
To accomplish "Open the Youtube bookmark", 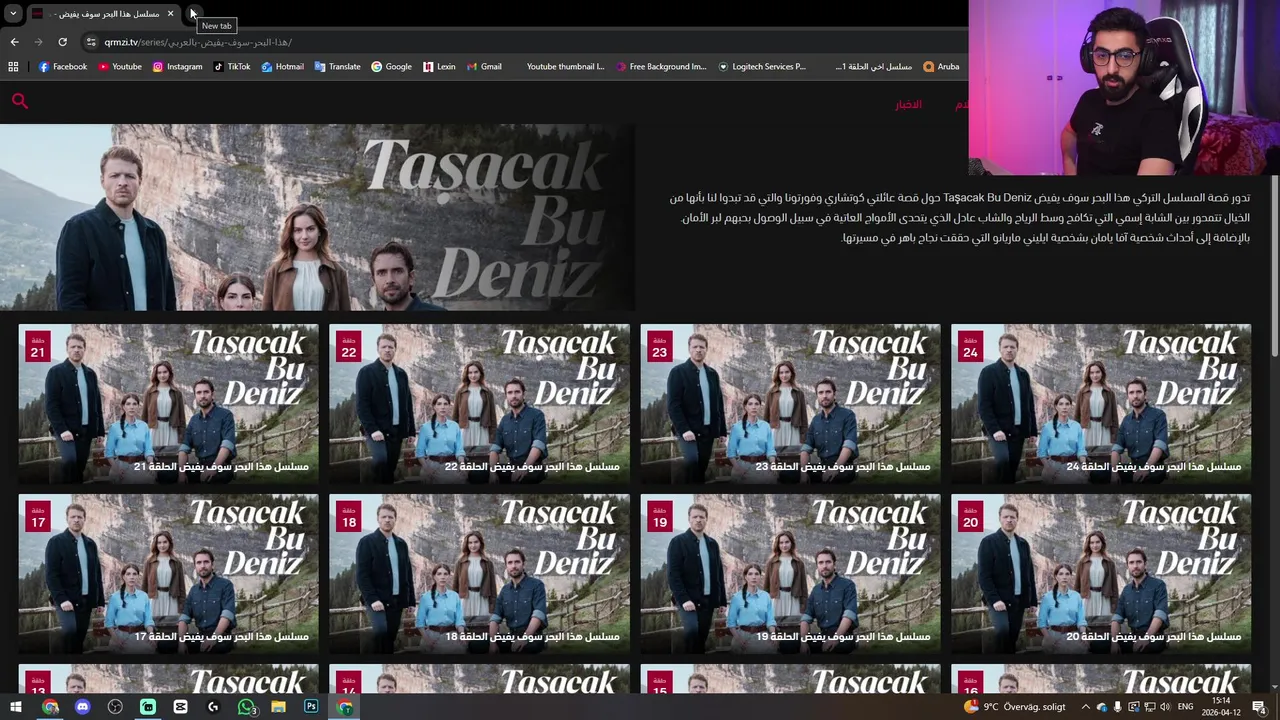I will pos(120,67).
